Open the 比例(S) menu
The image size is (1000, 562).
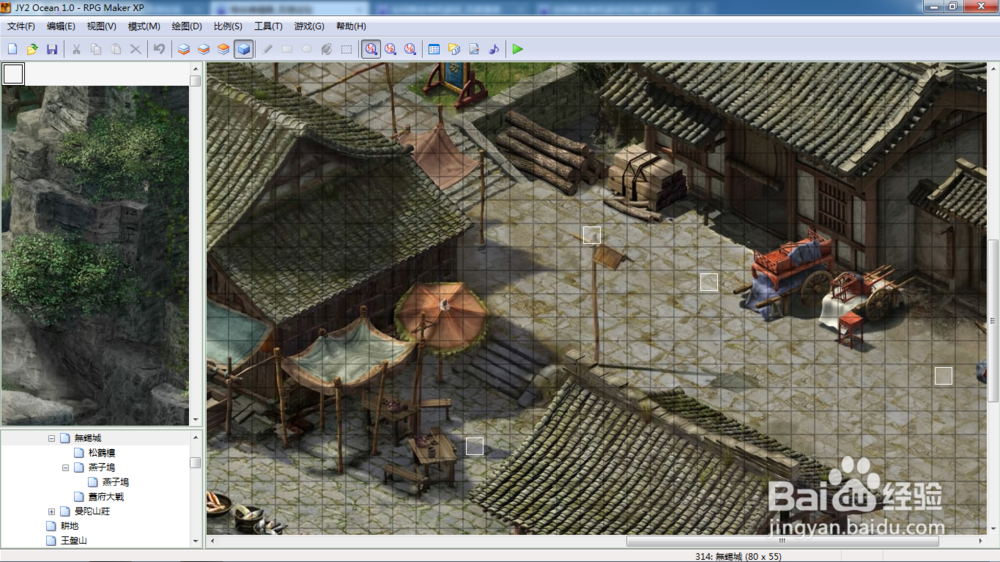228,26
